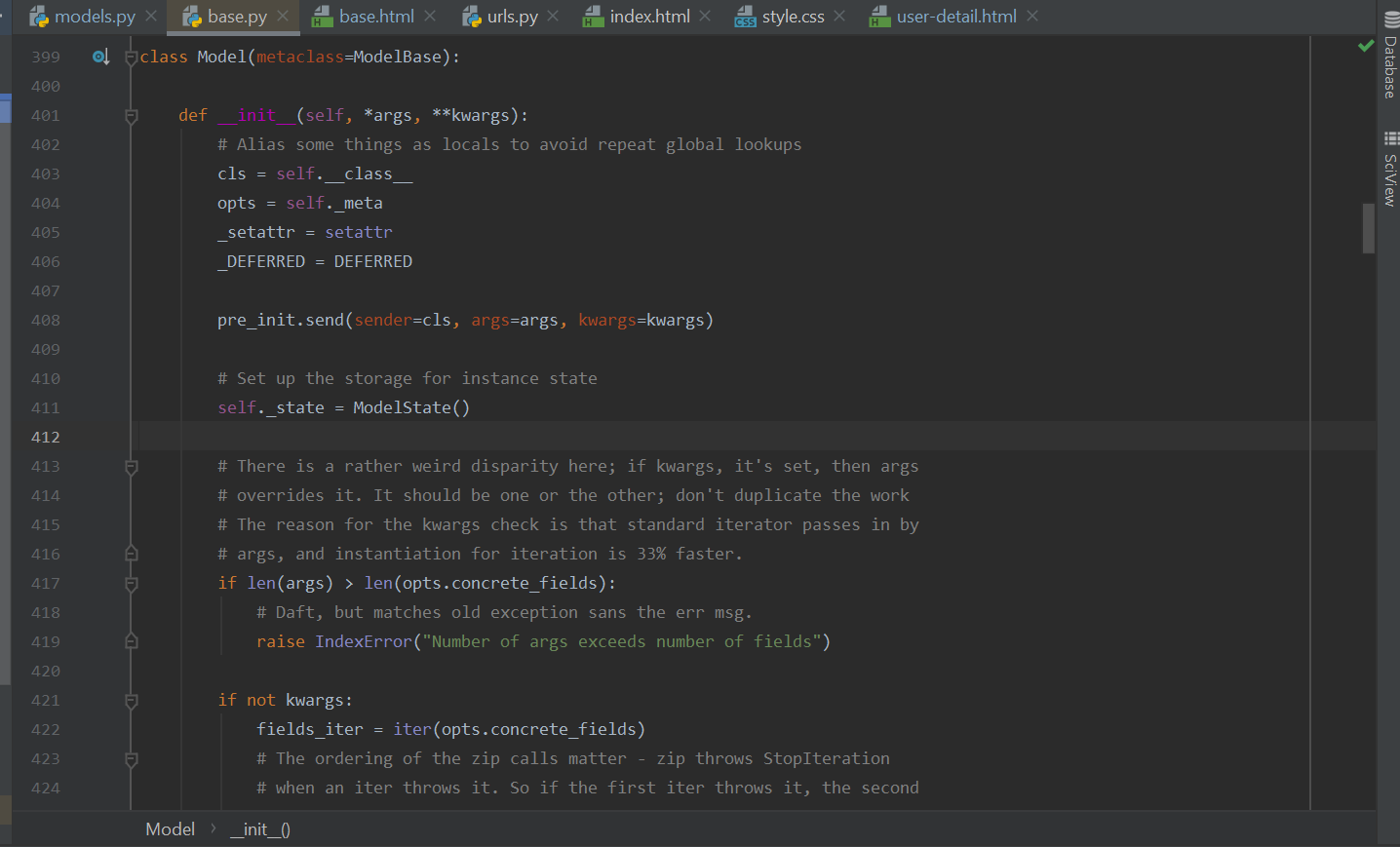Click iter(opts.concrete_fields) on line 422
Image resolution: width=1400 pixels, height=847 pixels.
[519, 729]
